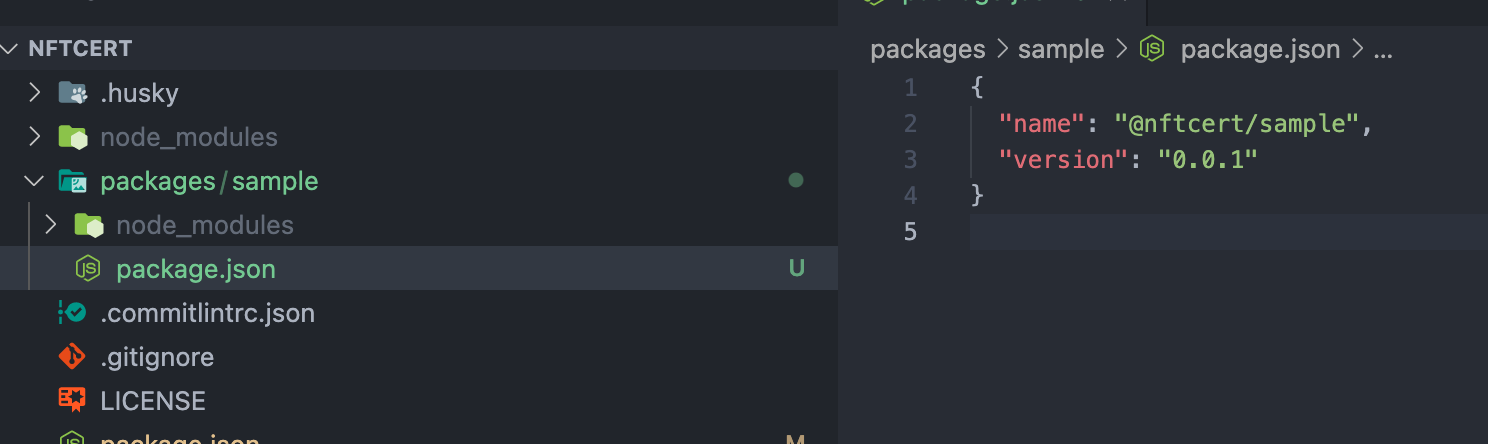Click the green node_modules folder icon at root

(73, 137)
